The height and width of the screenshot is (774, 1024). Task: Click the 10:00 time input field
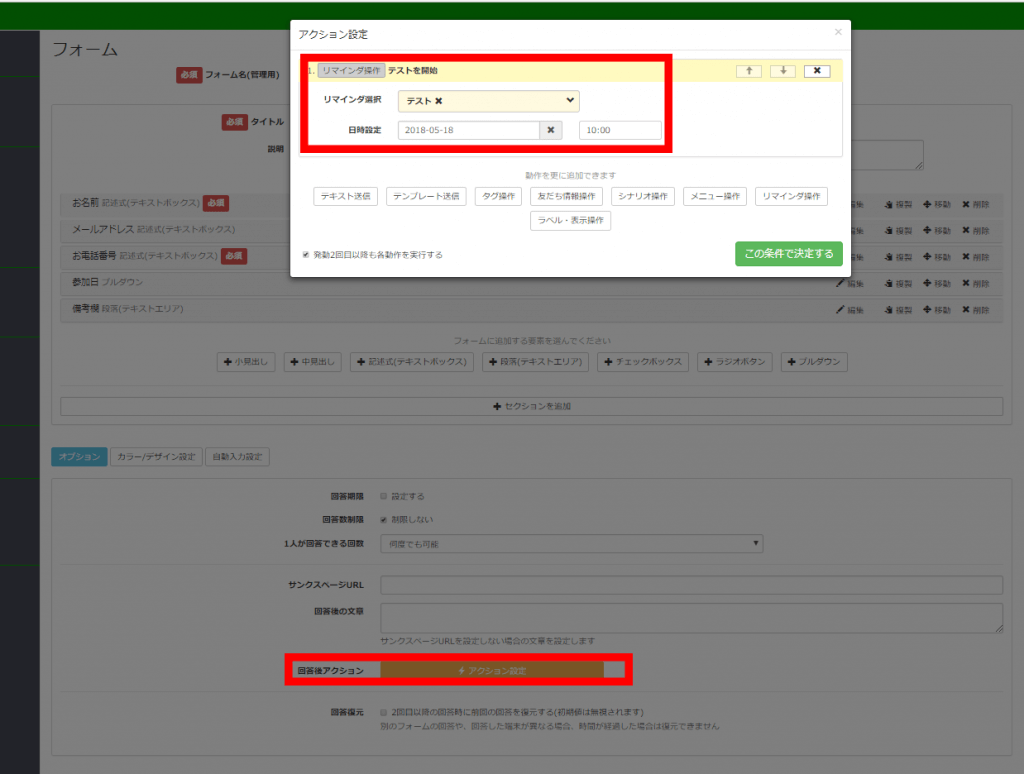tap(620, 130)
